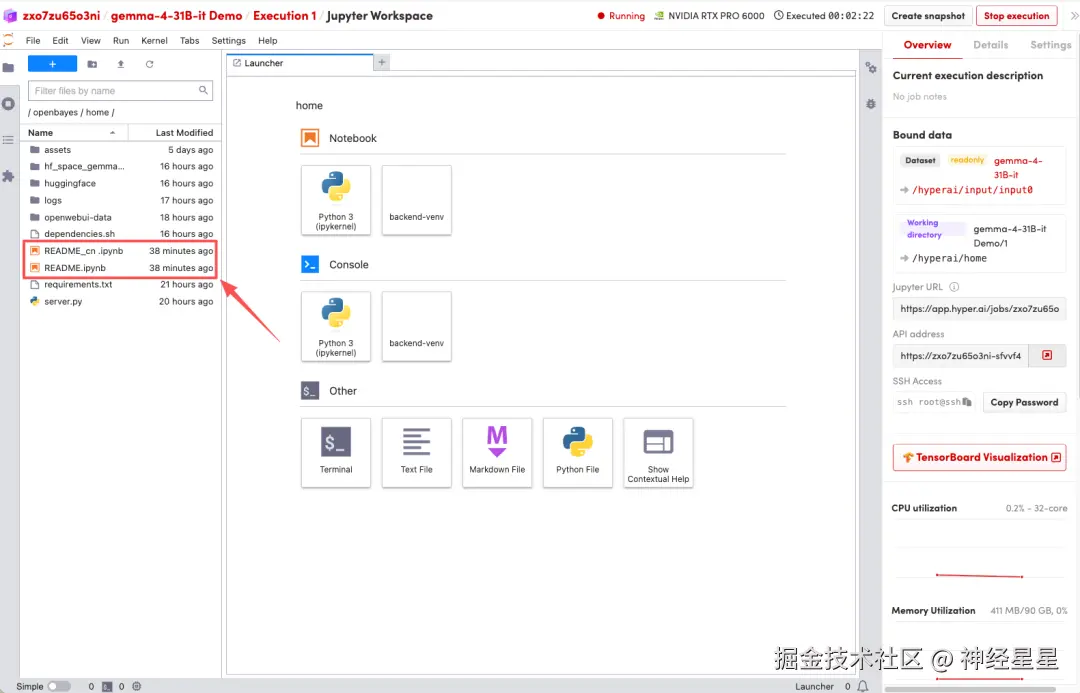Sort files by Last Modified column
Screen dimensions: 1080x693
coord(174,132)
